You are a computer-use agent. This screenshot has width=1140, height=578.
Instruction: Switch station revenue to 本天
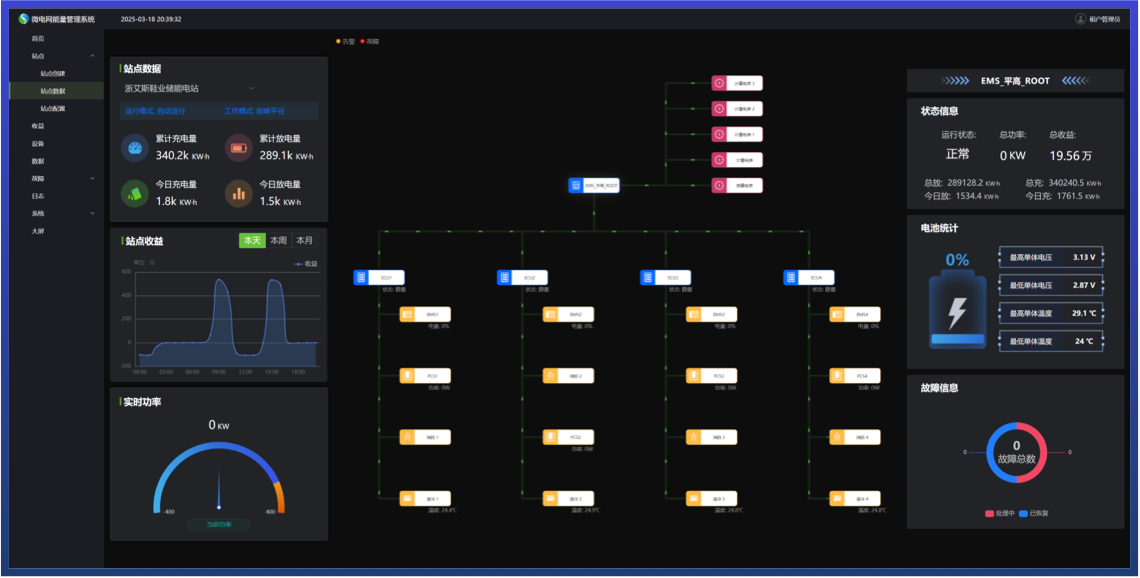click(x=252, y=241)
